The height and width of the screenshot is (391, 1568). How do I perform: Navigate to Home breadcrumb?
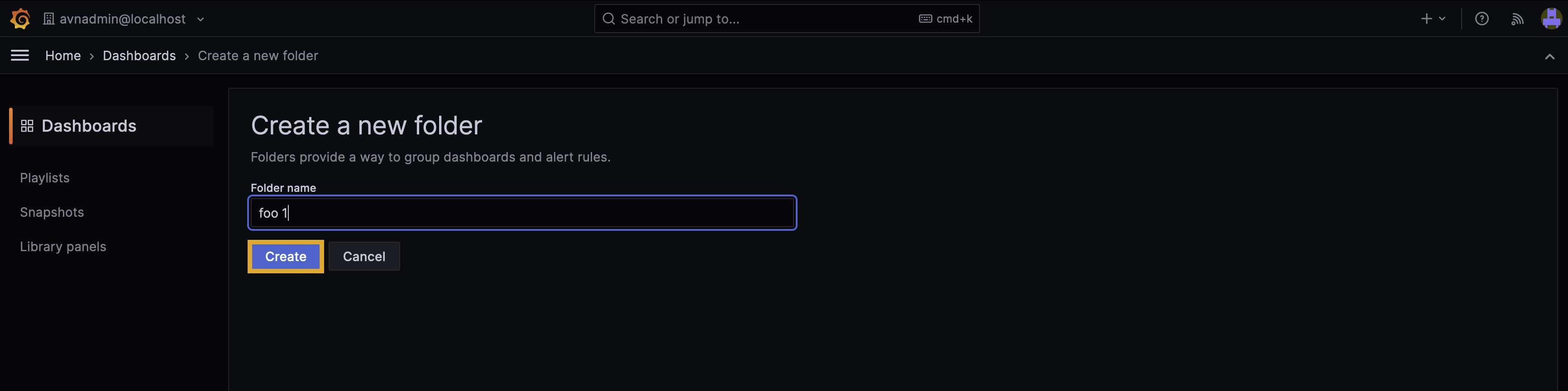coord(63,55)
